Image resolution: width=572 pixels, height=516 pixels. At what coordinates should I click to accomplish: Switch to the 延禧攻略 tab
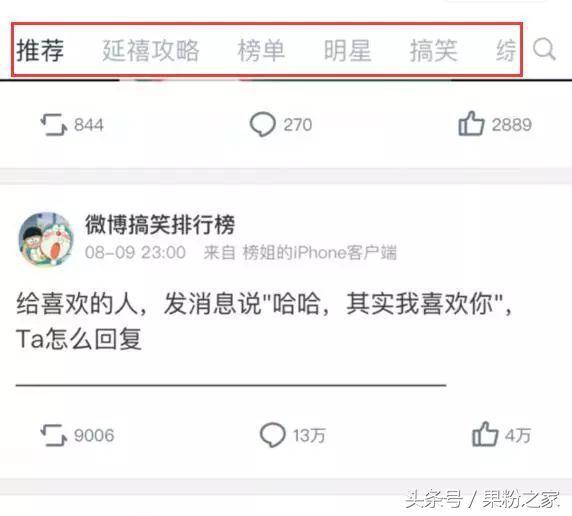151,50
